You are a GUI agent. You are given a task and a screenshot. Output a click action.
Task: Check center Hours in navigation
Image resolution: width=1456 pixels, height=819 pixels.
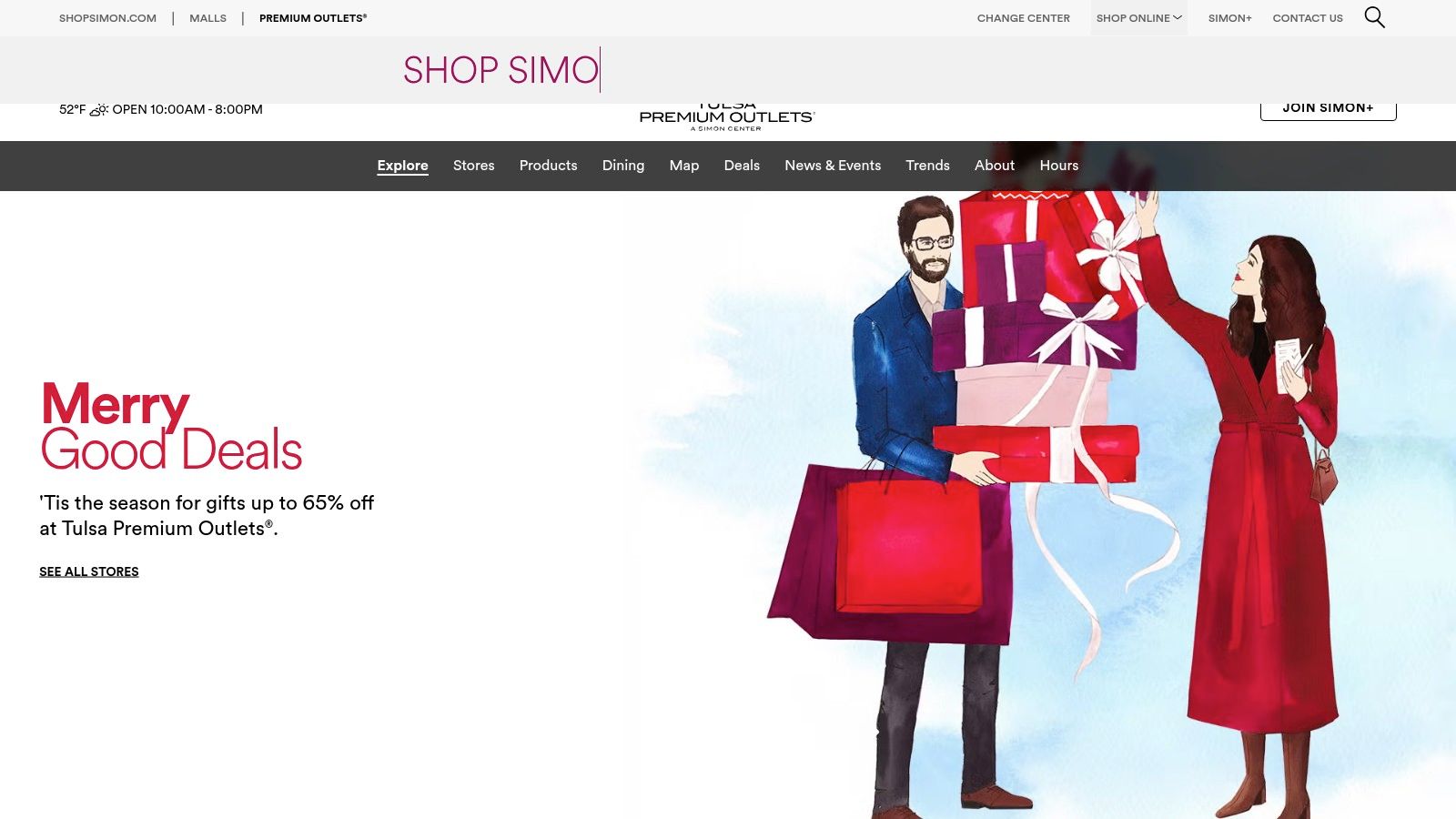pyautogui.click(x=1059, y=166)
